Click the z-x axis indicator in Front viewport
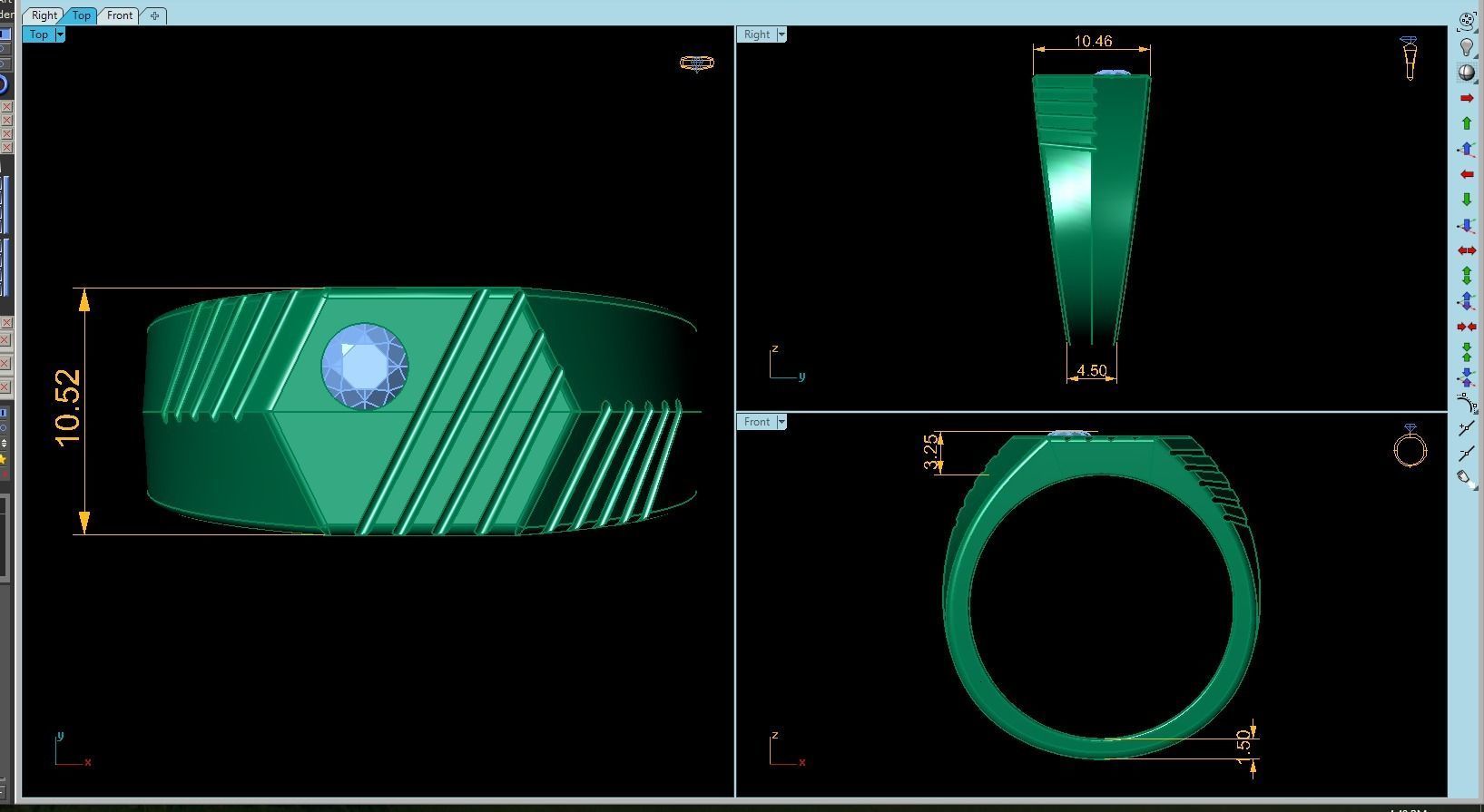1484x812 pixels. coord(787,749)
